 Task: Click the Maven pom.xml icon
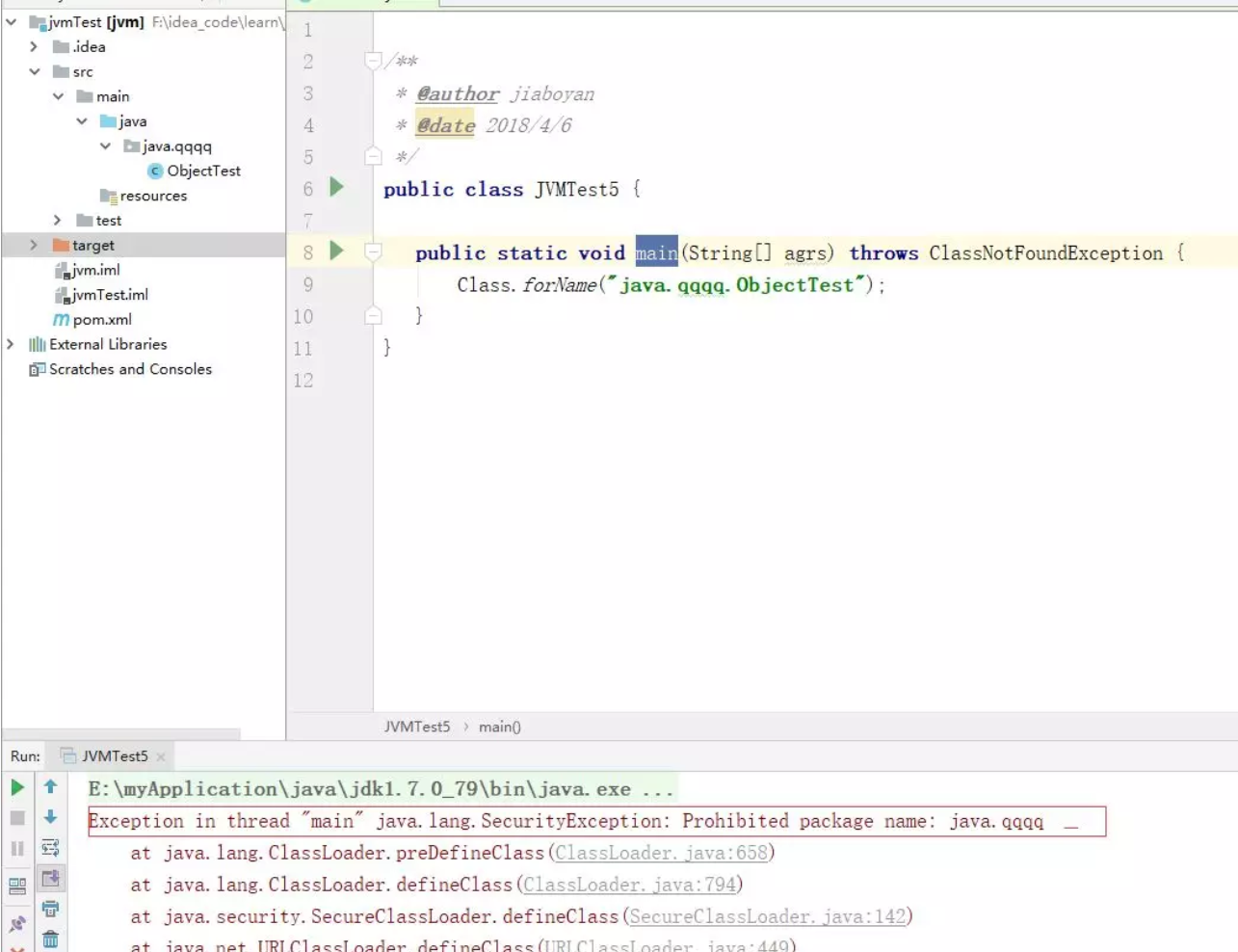pyautogui.click(x=61, y=320)
